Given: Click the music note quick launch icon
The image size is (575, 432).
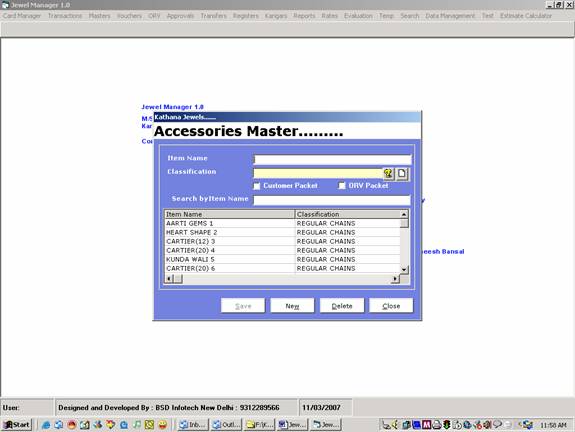Looking at the screenshot, I should pos(137,425).
